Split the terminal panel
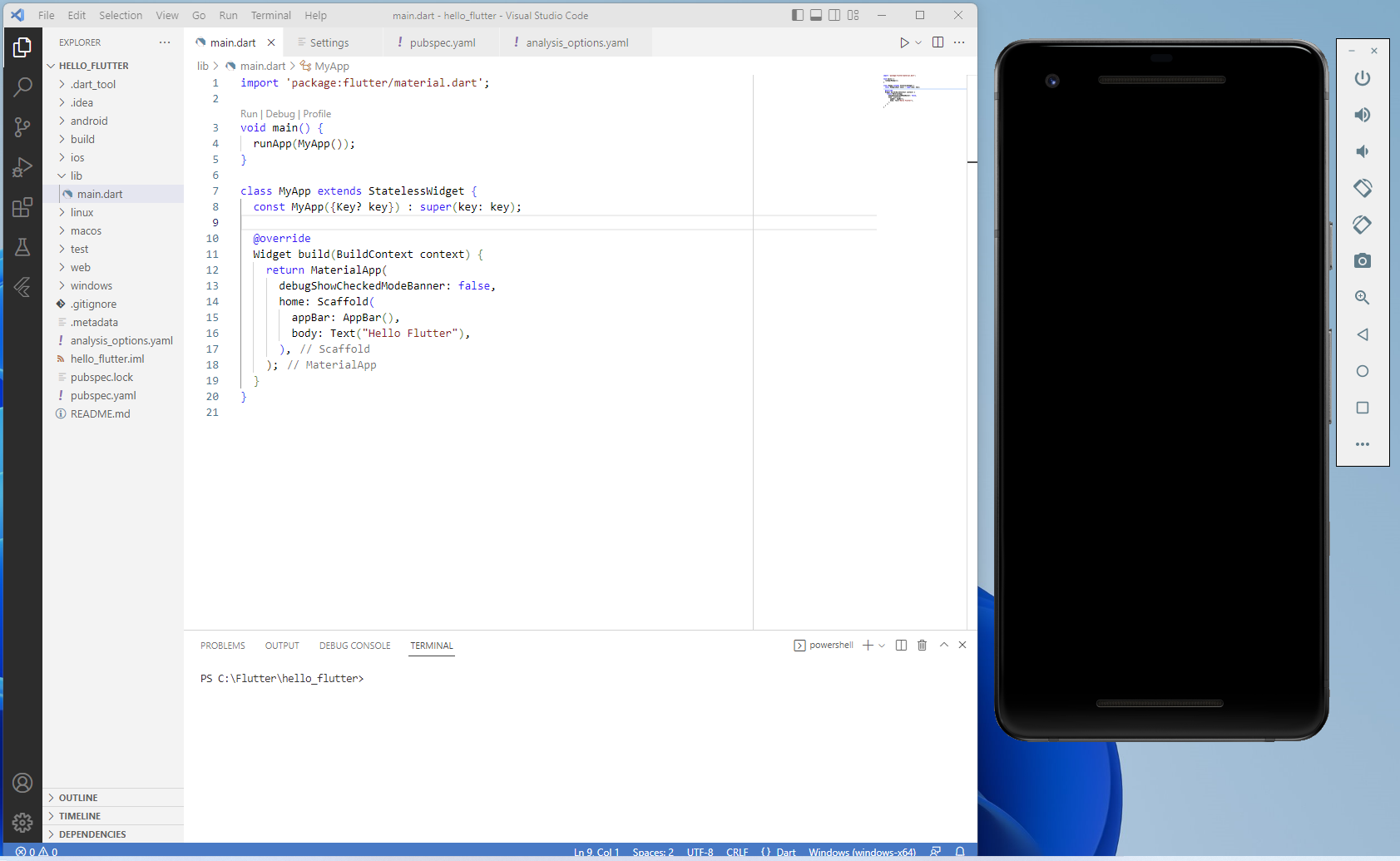 [x=901, y=646]
